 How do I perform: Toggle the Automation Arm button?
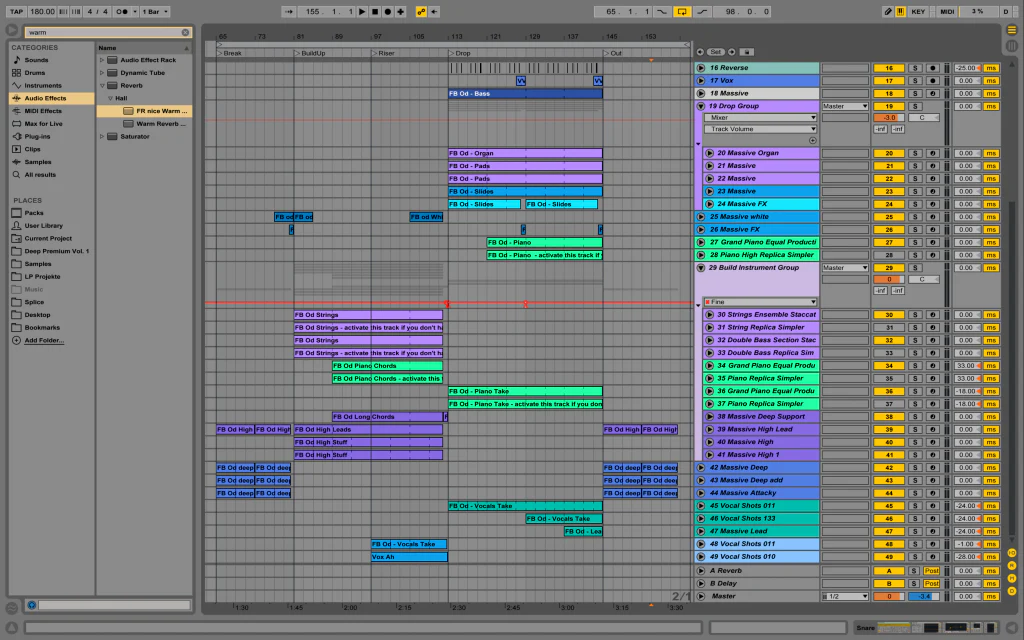421,12
